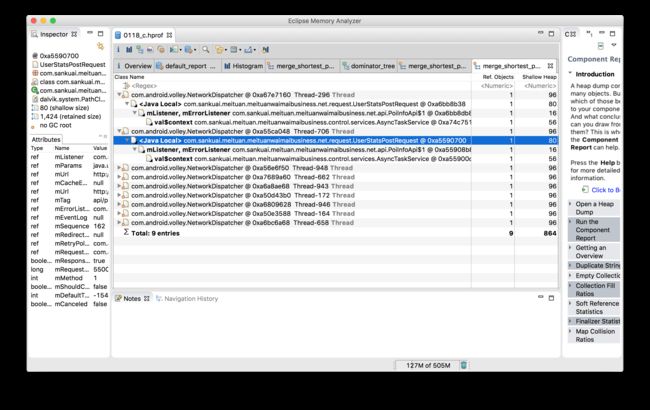
Task: Select the mSequence 162 attribute row
Action: 69,226
